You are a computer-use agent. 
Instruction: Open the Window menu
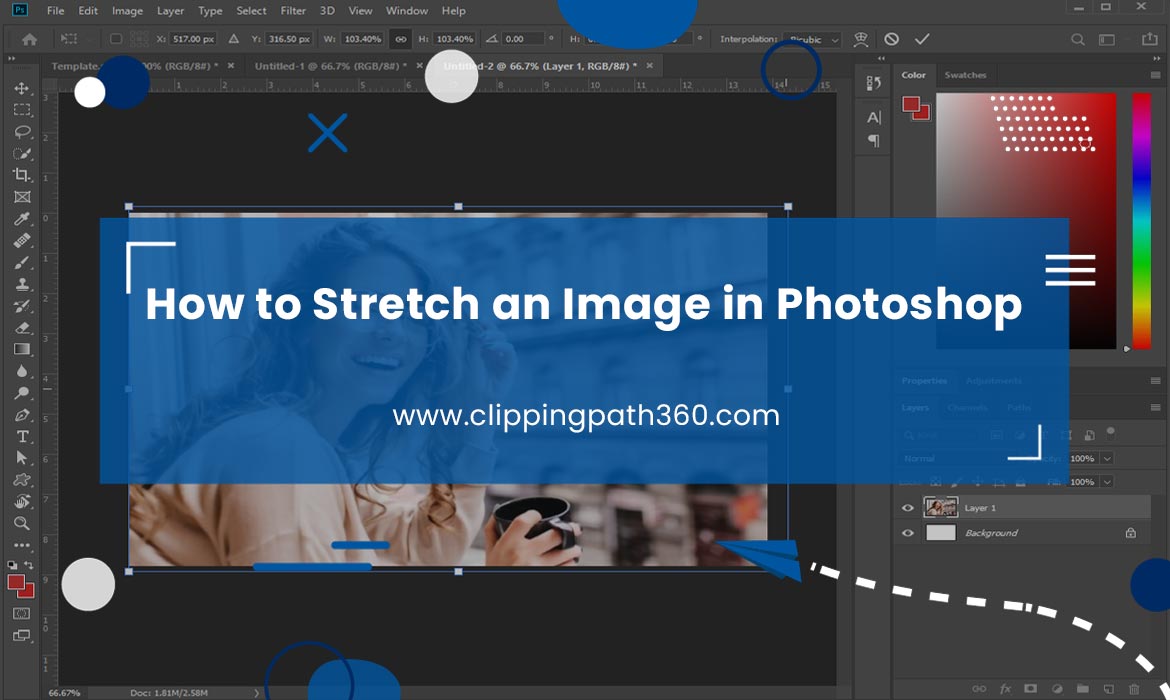tap(407, 10)
